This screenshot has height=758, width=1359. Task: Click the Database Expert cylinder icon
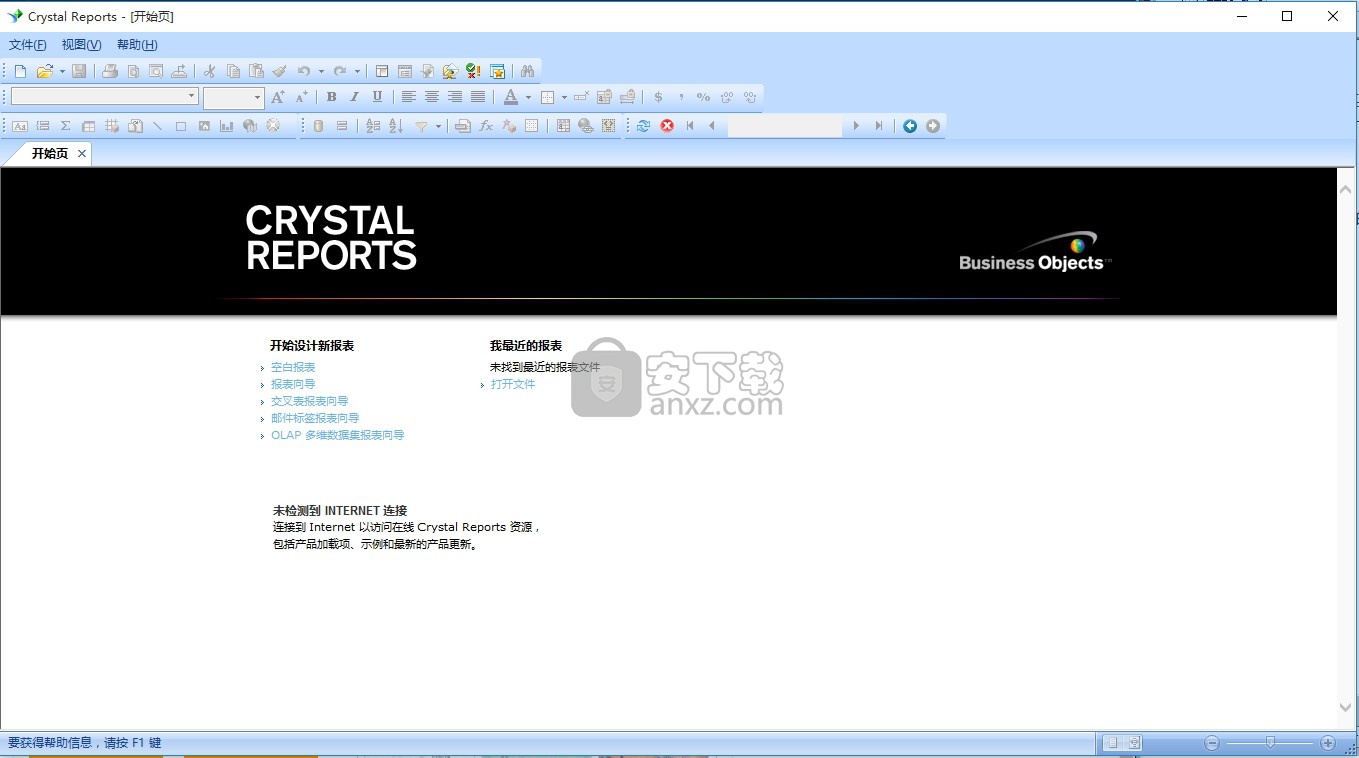[x=319, y=126]
